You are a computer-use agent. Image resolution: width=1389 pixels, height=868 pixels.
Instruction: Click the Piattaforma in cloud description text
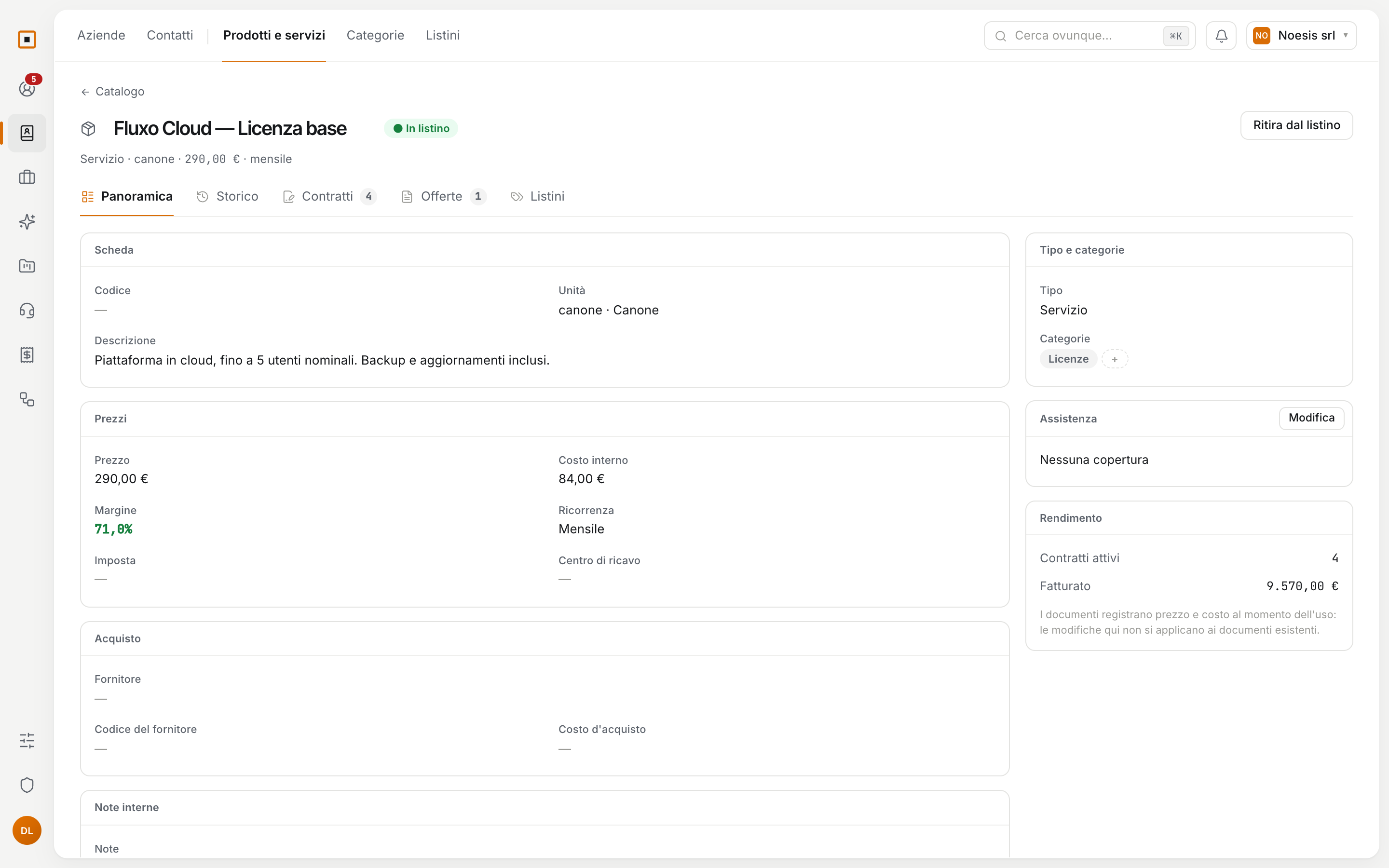[322, 360]
